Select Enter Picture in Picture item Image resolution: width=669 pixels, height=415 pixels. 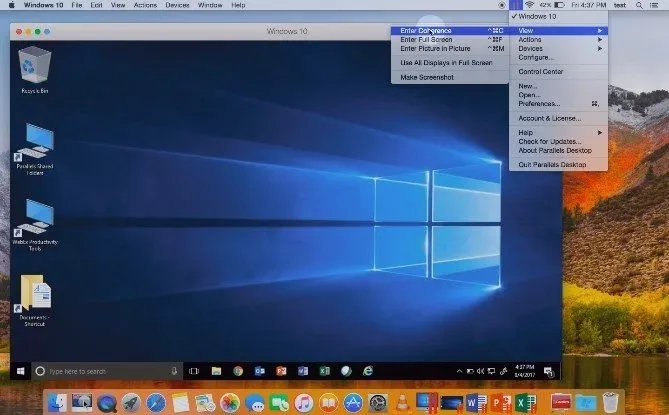450,48
